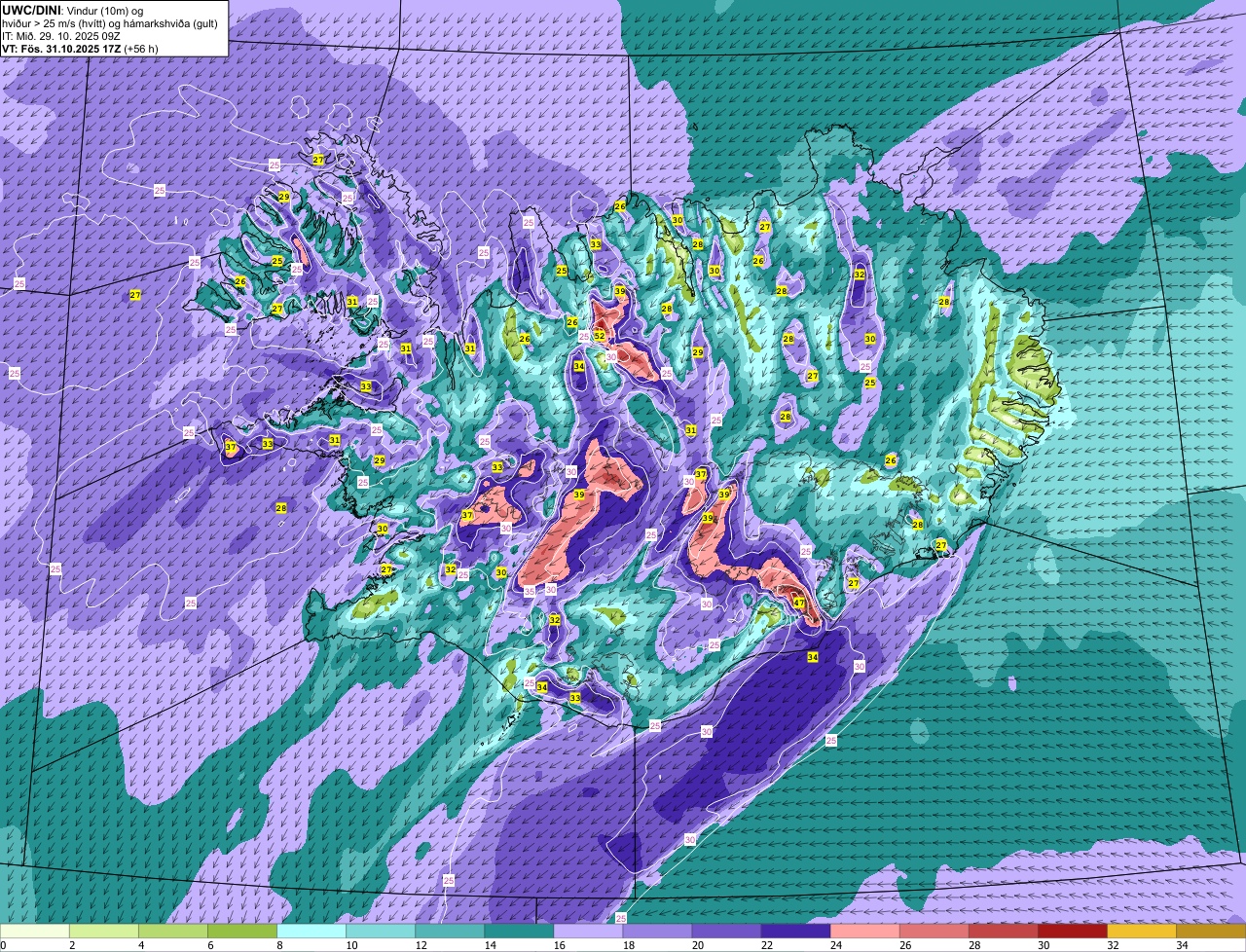
Task: Click the '(+56 h)' forecast offset text
Action: coord(141,48)
